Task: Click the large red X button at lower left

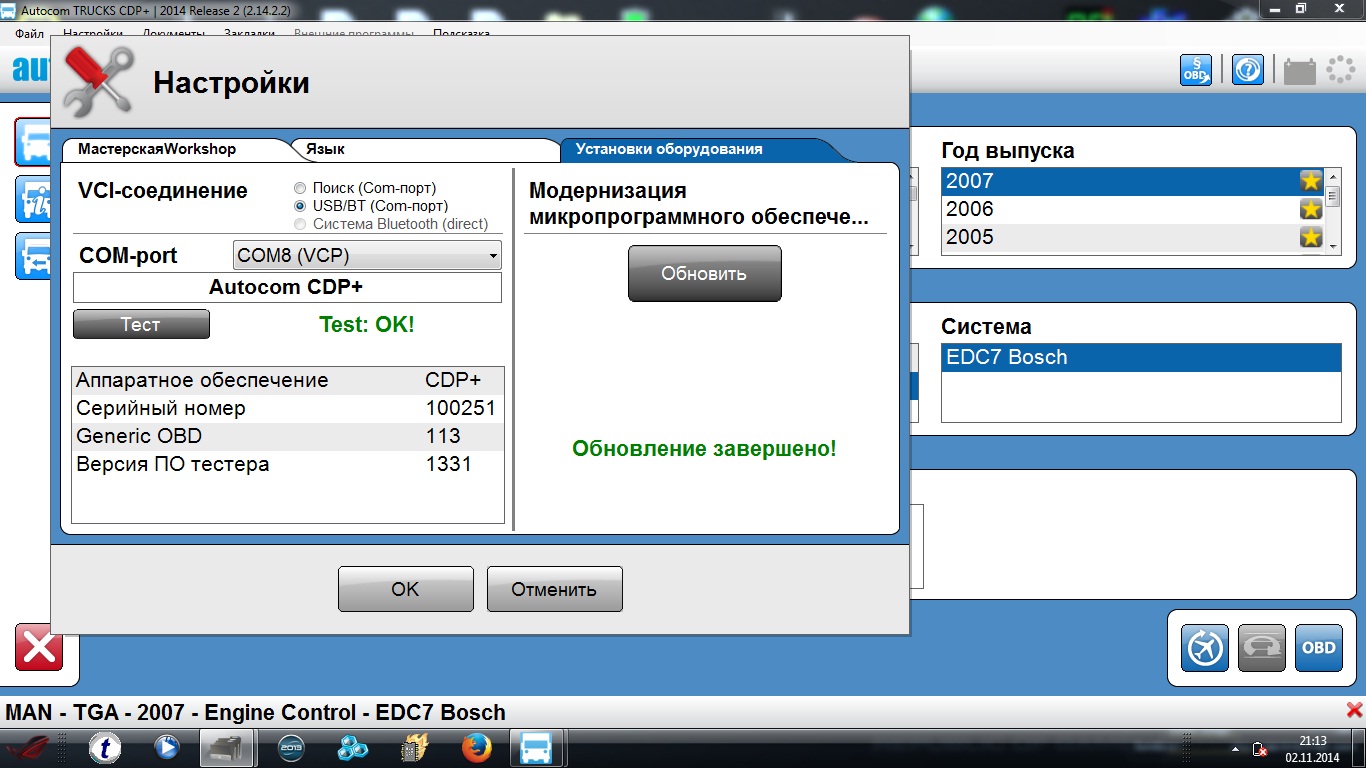Action: (x=39, y=647)
